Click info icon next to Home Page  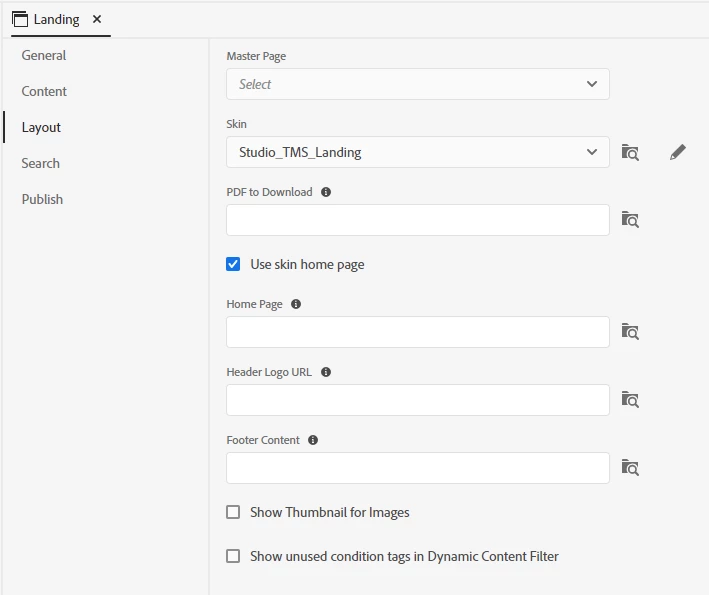coord(296,304)
